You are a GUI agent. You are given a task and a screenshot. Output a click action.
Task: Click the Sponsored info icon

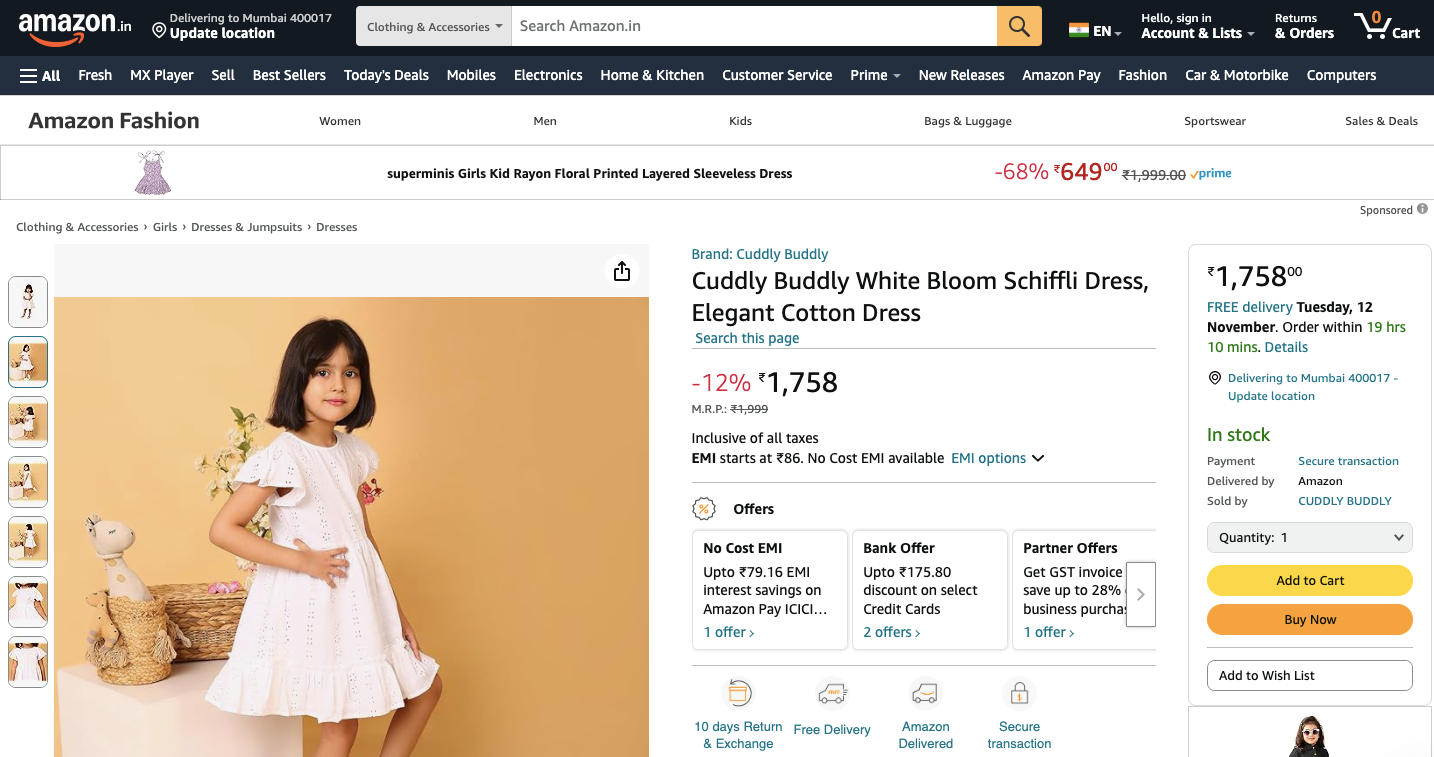click(x=1421, y=210)
